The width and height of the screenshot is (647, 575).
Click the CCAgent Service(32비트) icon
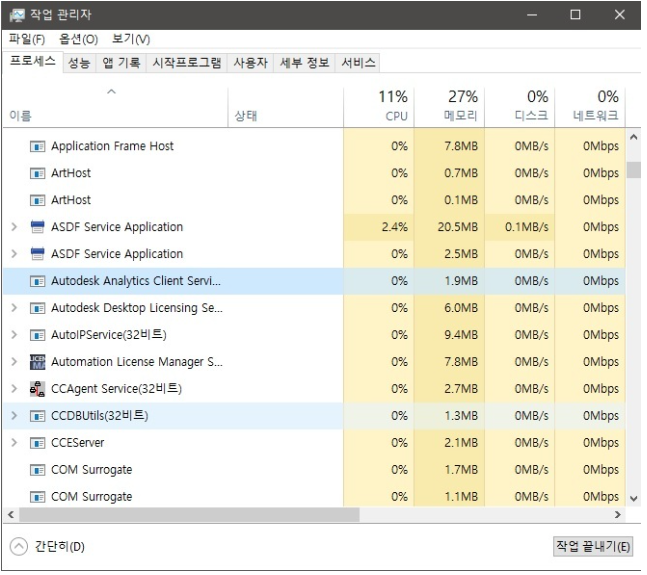pyautogui.click(x=38, y=389)
